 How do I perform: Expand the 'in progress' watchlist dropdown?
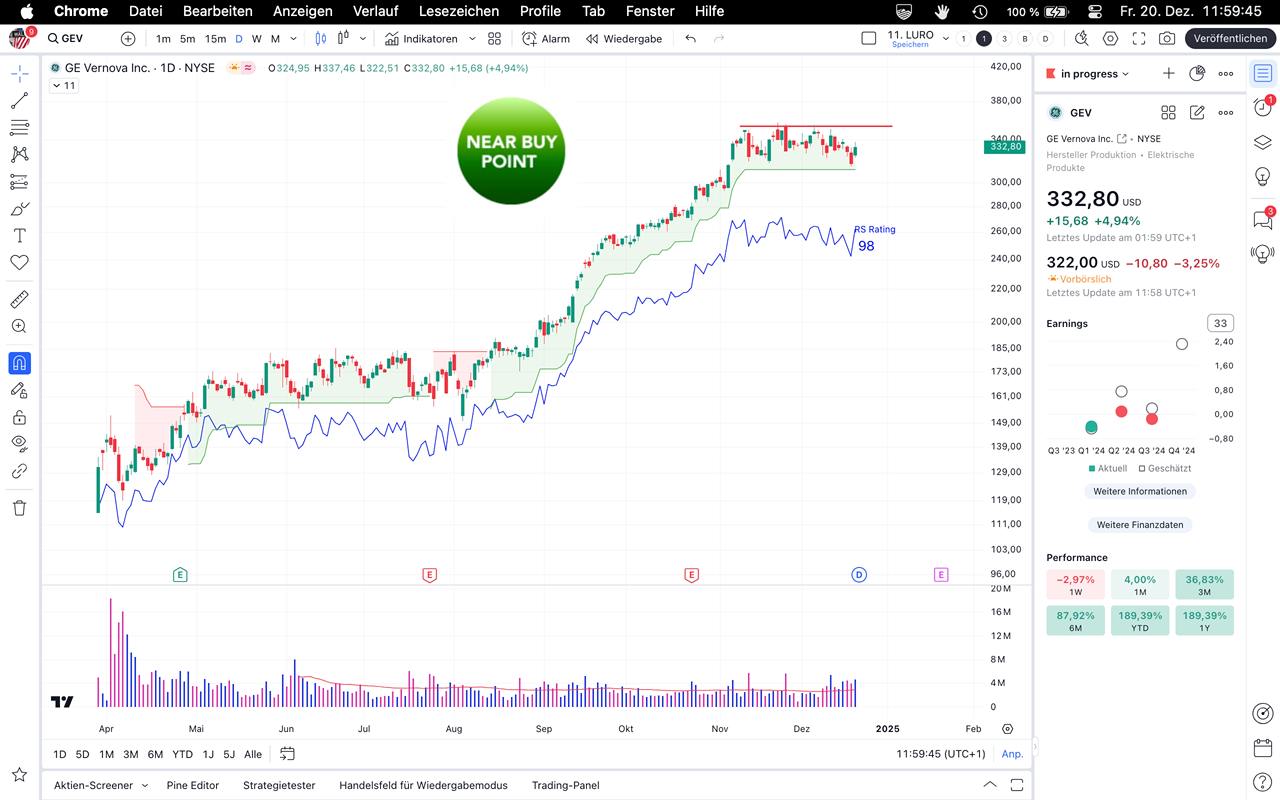coord(1094,74)
